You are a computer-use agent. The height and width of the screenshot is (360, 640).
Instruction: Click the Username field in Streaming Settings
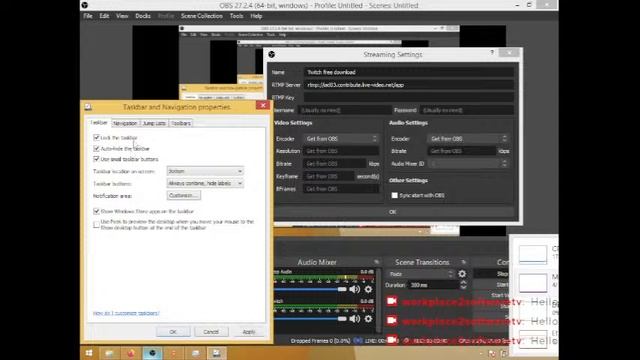[345, 110]
